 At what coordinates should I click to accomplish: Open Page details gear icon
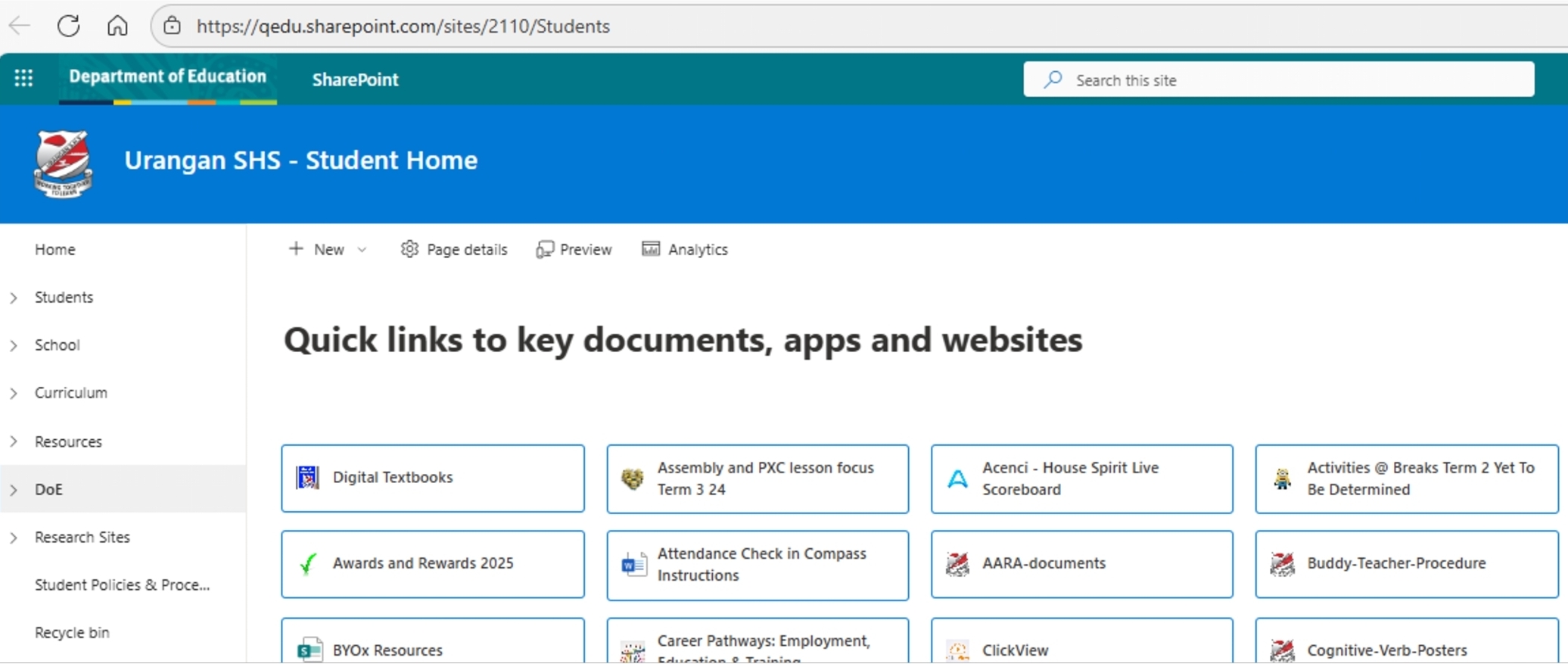(409, 249)
